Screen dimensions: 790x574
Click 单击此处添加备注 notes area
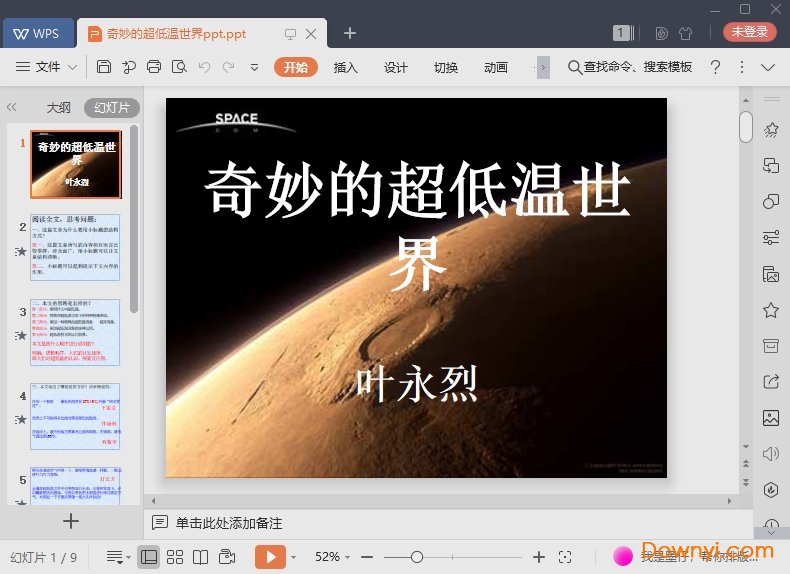[x=229, y=523]
